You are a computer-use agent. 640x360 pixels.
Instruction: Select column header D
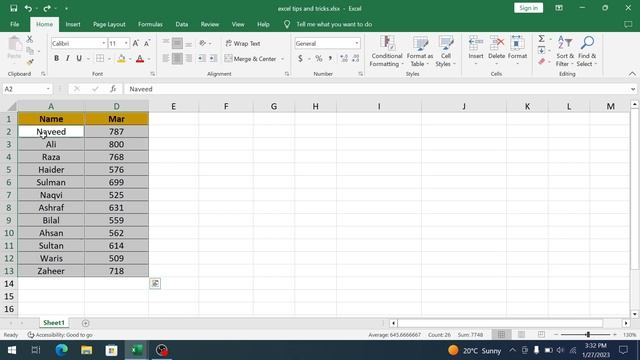click(116, 106)
